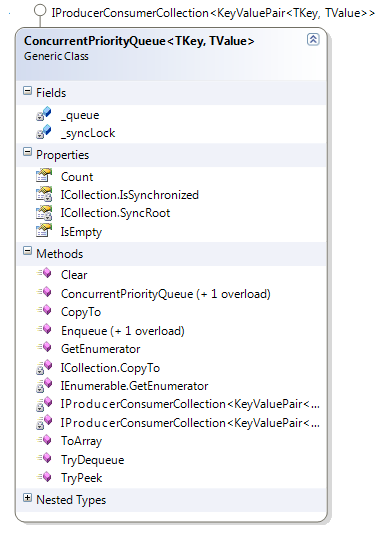Click the _syncLock field icon
The image size is (385, 535).
44,132
